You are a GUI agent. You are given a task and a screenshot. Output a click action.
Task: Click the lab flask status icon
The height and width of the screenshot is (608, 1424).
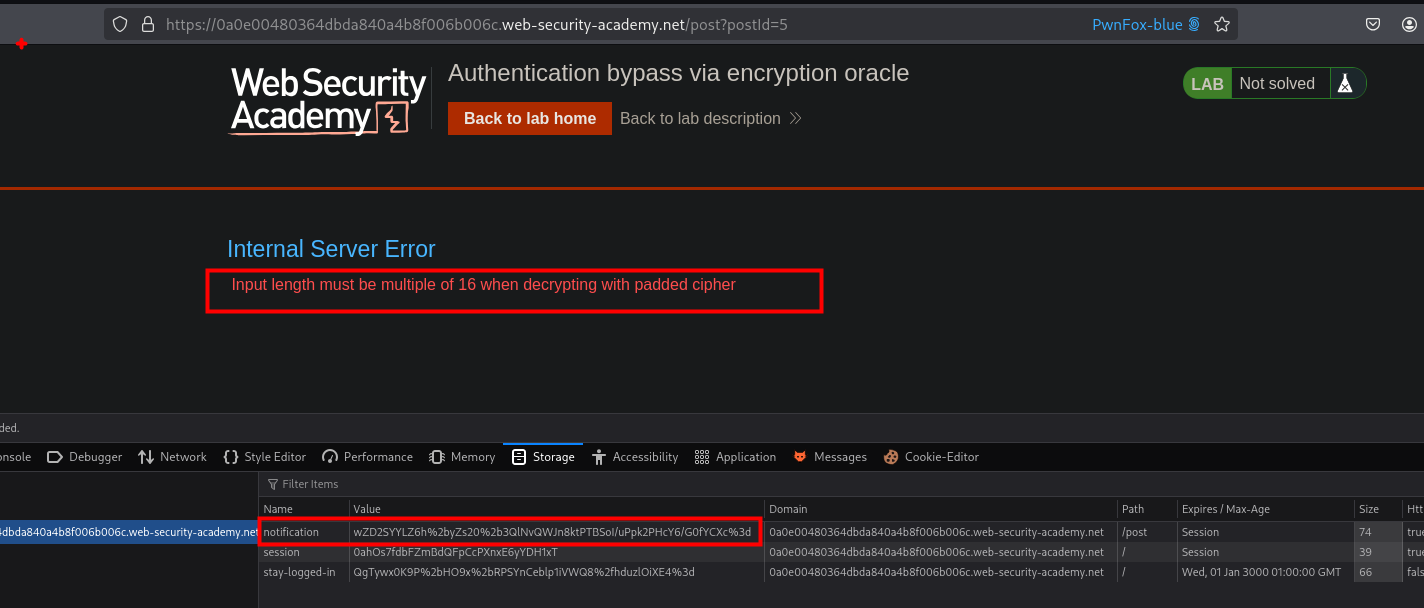[1346, 84]
